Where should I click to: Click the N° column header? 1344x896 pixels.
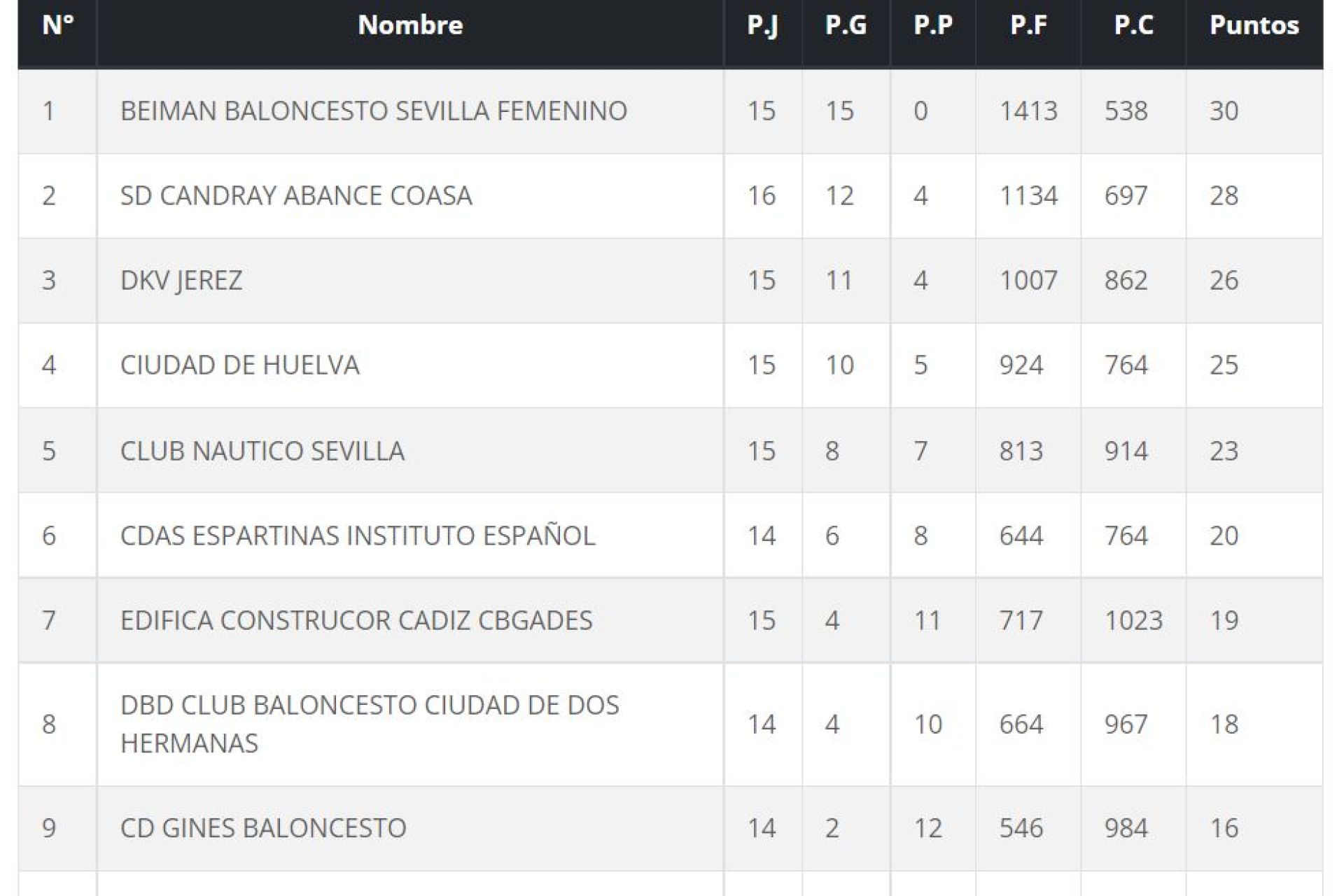click(x=57, y=26)
